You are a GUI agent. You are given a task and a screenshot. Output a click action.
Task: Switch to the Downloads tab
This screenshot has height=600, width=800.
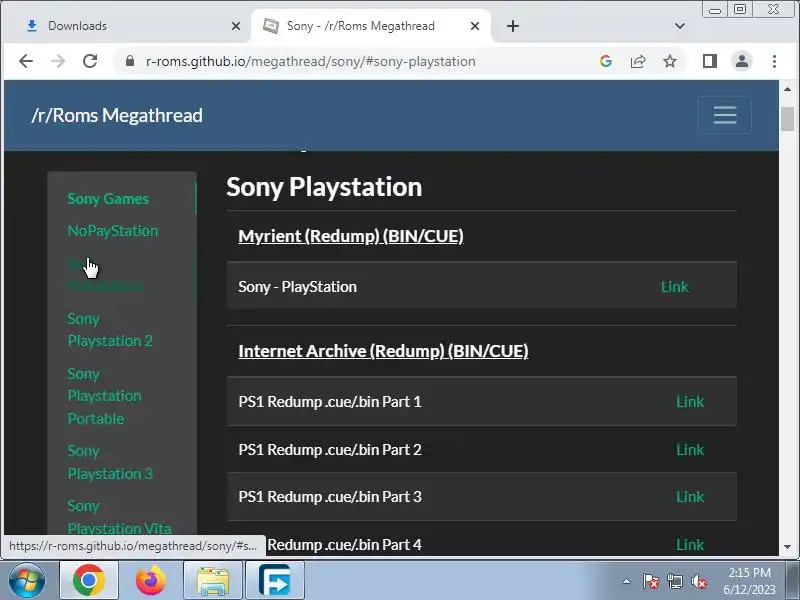pos(127,26)
